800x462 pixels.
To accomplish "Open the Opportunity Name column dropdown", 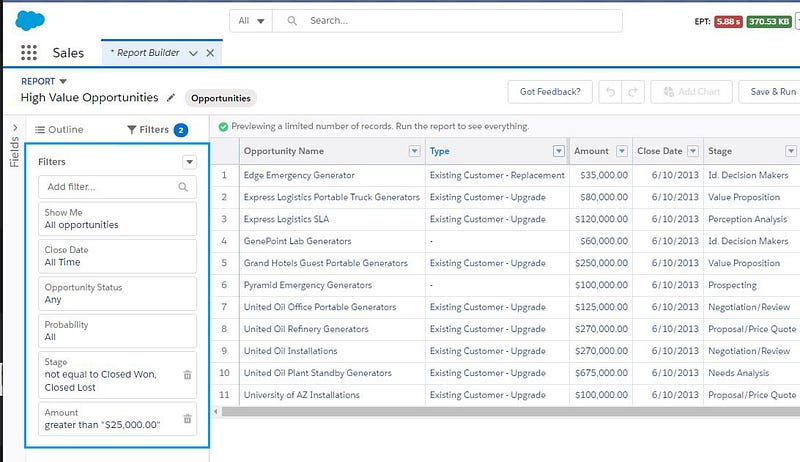I will (414, 151).
